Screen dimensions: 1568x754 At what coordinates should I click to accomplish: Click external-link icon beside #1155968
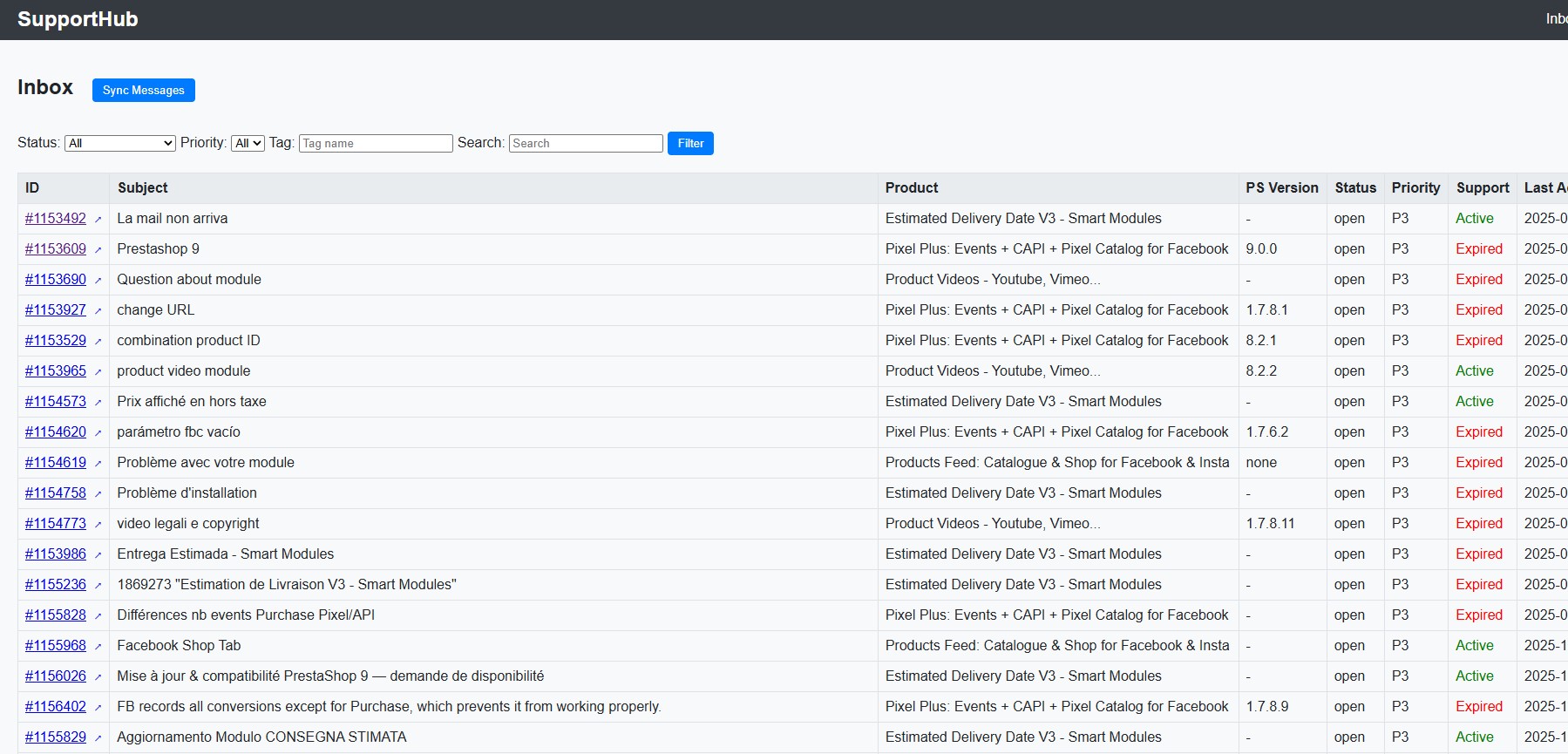(98, 647)
